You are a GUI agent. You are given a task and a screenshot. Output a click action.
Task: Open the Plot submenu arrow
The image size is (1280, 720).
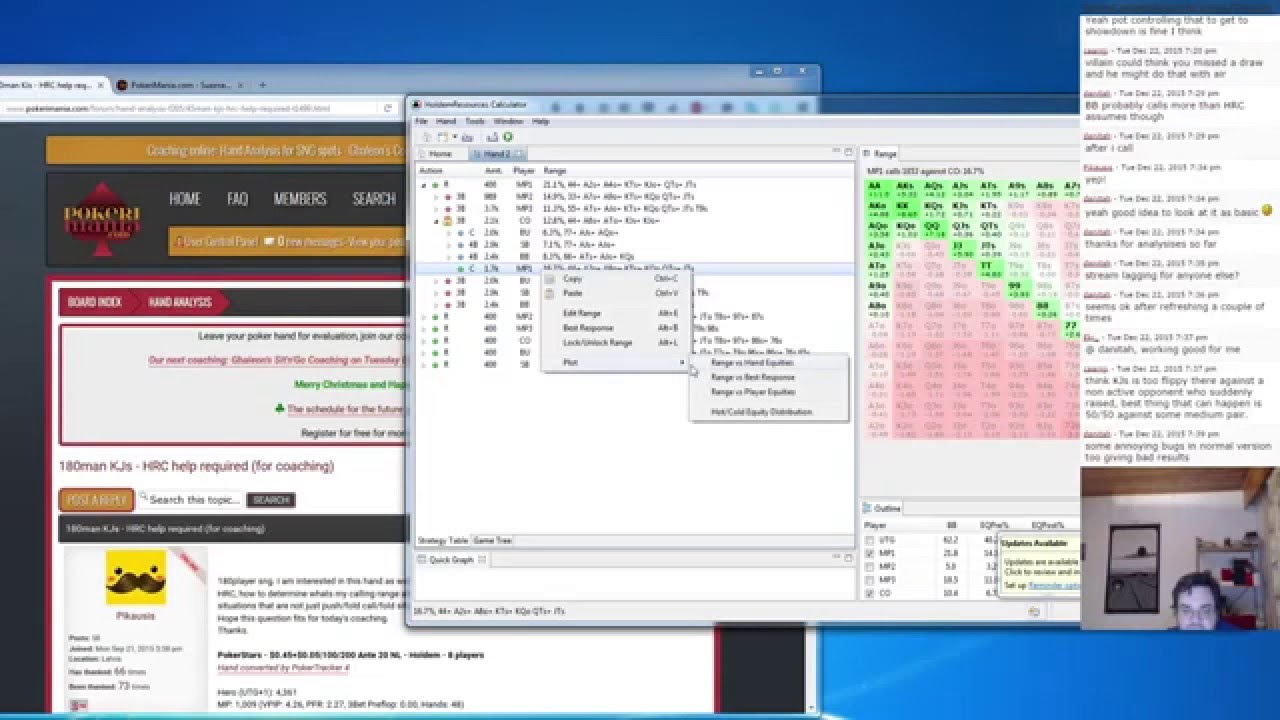[683, 362]
